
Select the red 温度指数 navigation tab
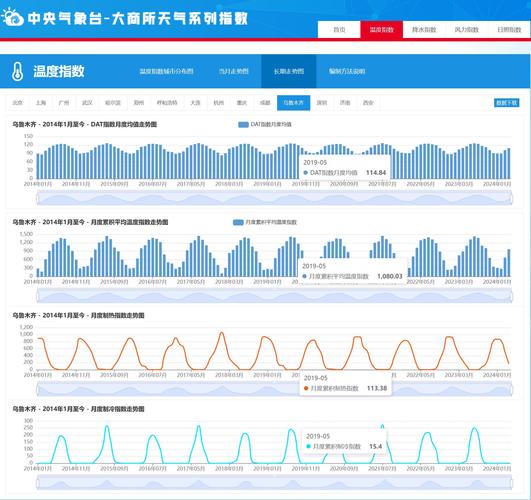tap(382, 30)
